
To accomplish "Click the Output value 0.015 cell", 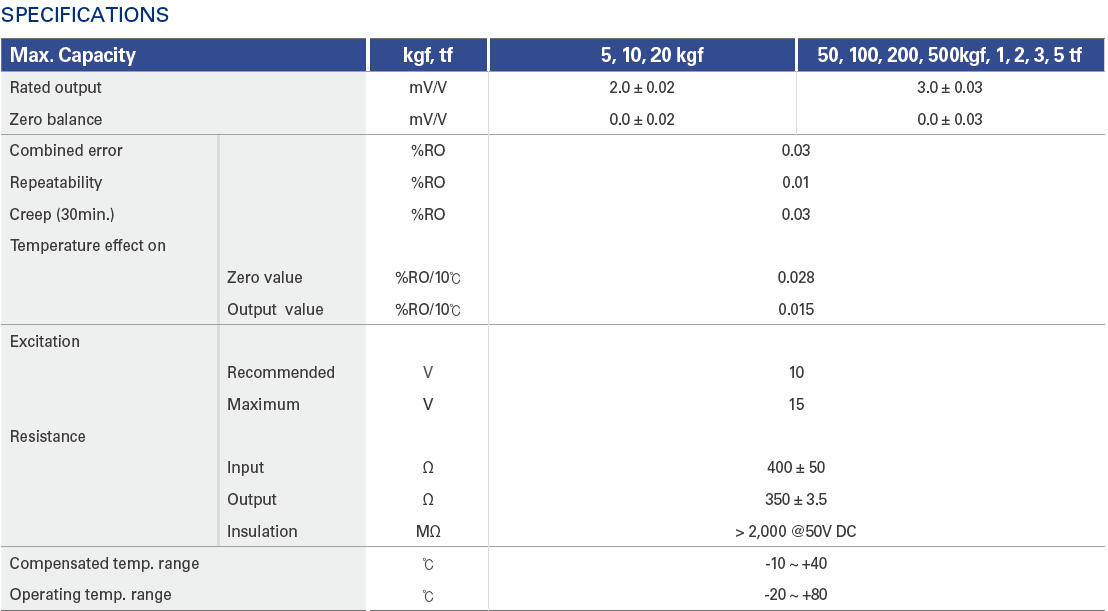I will coord(796,309).
